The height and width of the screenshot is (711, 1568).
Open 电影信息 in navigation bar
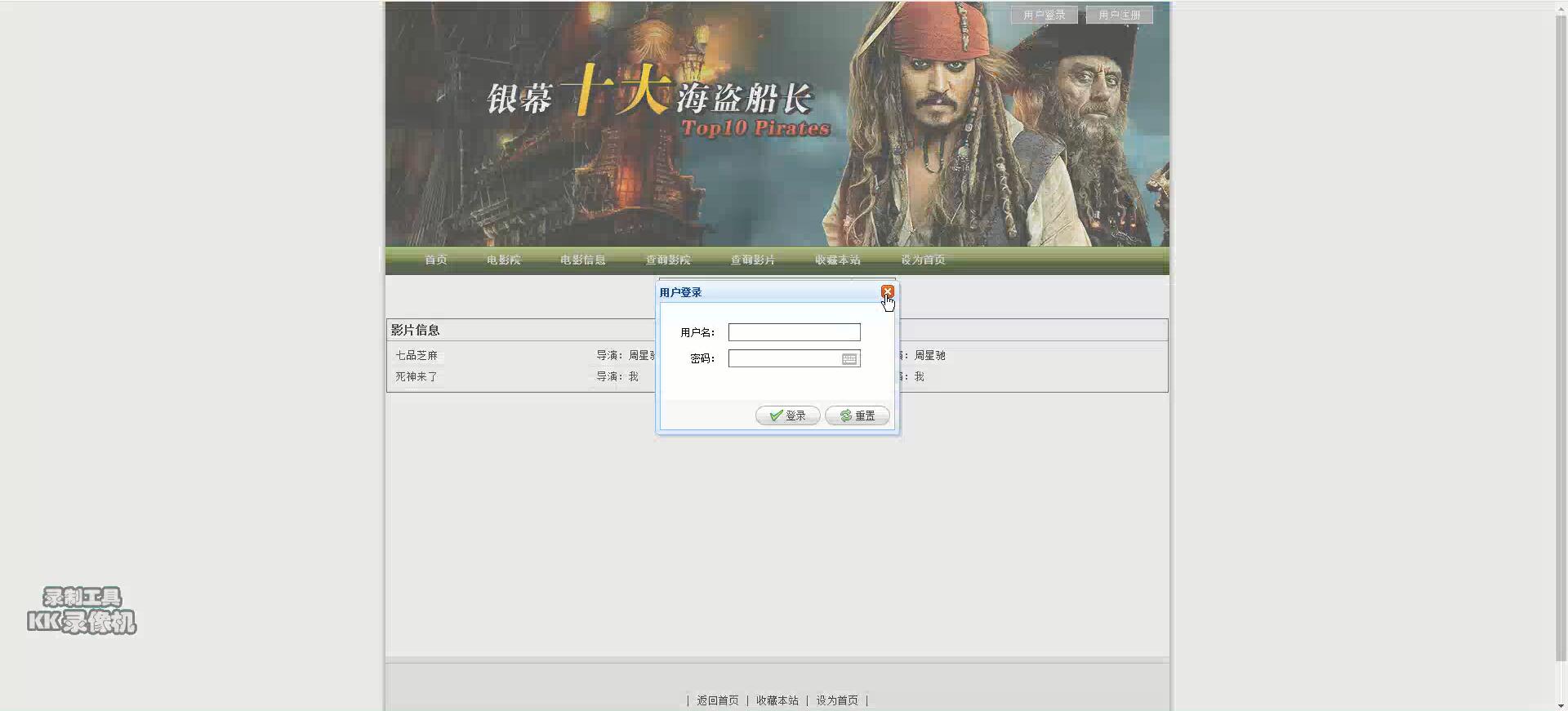click(582, 260)
